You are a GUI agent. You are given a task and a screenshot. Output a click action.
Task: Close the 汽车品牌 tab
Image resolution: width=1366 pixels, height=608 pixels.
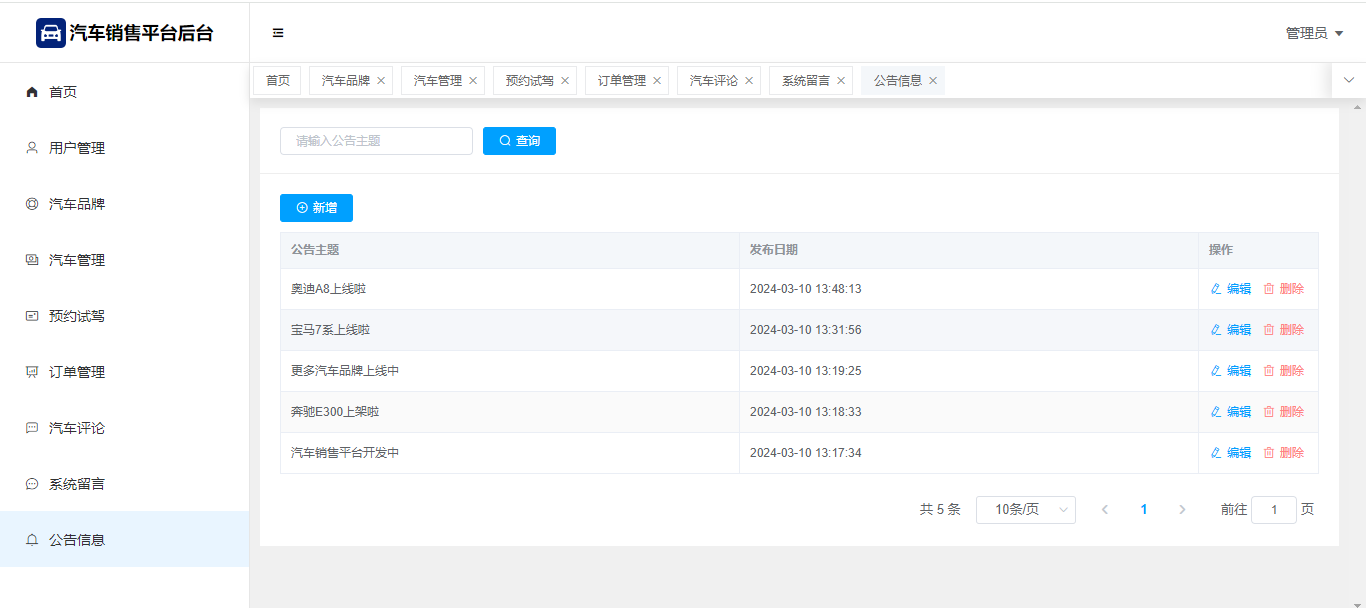click(381, 81)
